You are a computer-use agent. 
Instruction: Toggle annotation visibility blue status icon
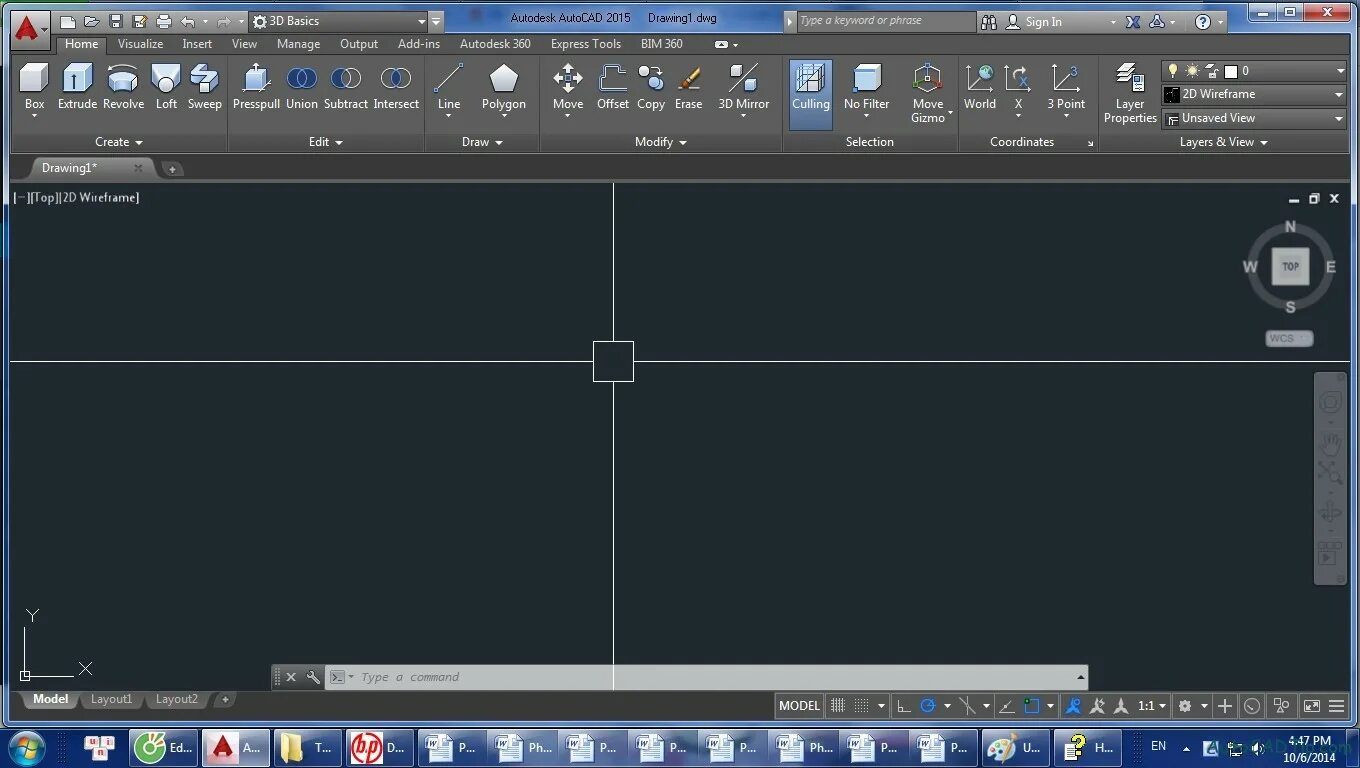(x=1074, y=705)
